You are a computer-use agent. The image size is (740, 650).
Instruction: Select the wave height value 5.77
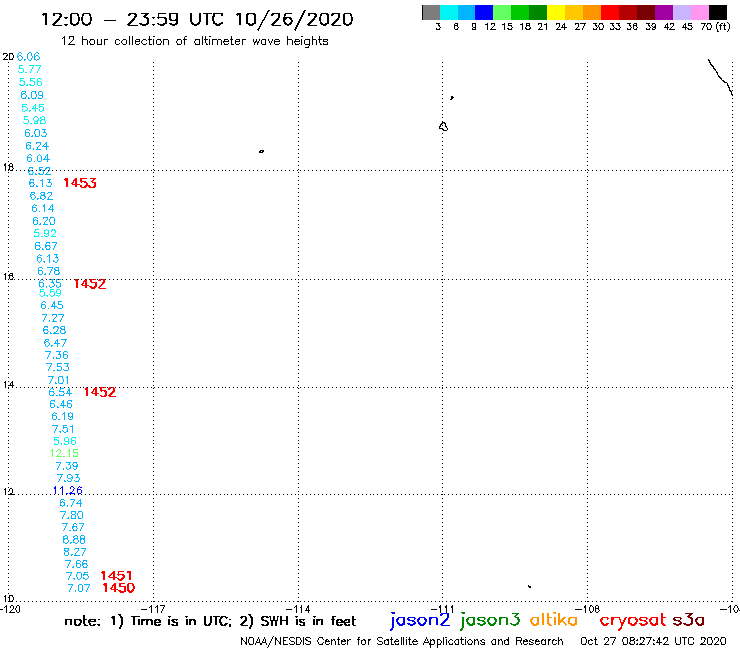pyautogui.click(x=30, y=69)
